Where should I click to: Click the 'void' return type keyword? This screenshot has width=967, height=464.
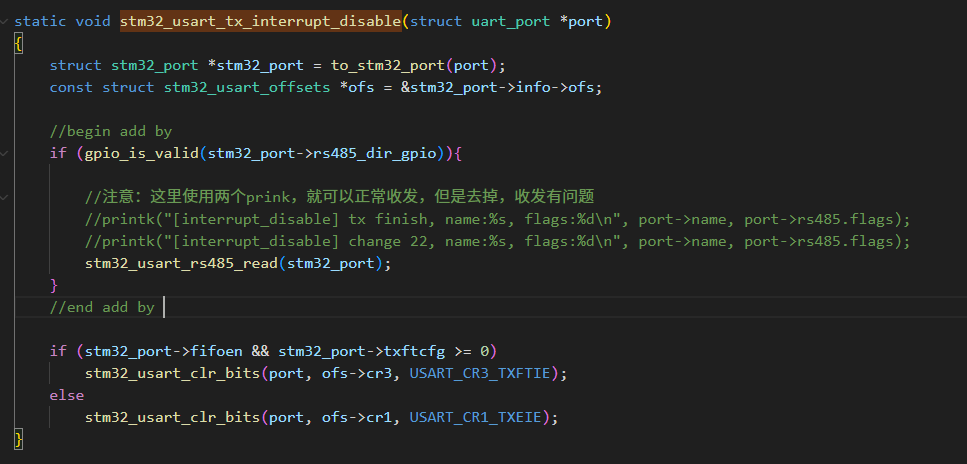(x=93, y=22)
